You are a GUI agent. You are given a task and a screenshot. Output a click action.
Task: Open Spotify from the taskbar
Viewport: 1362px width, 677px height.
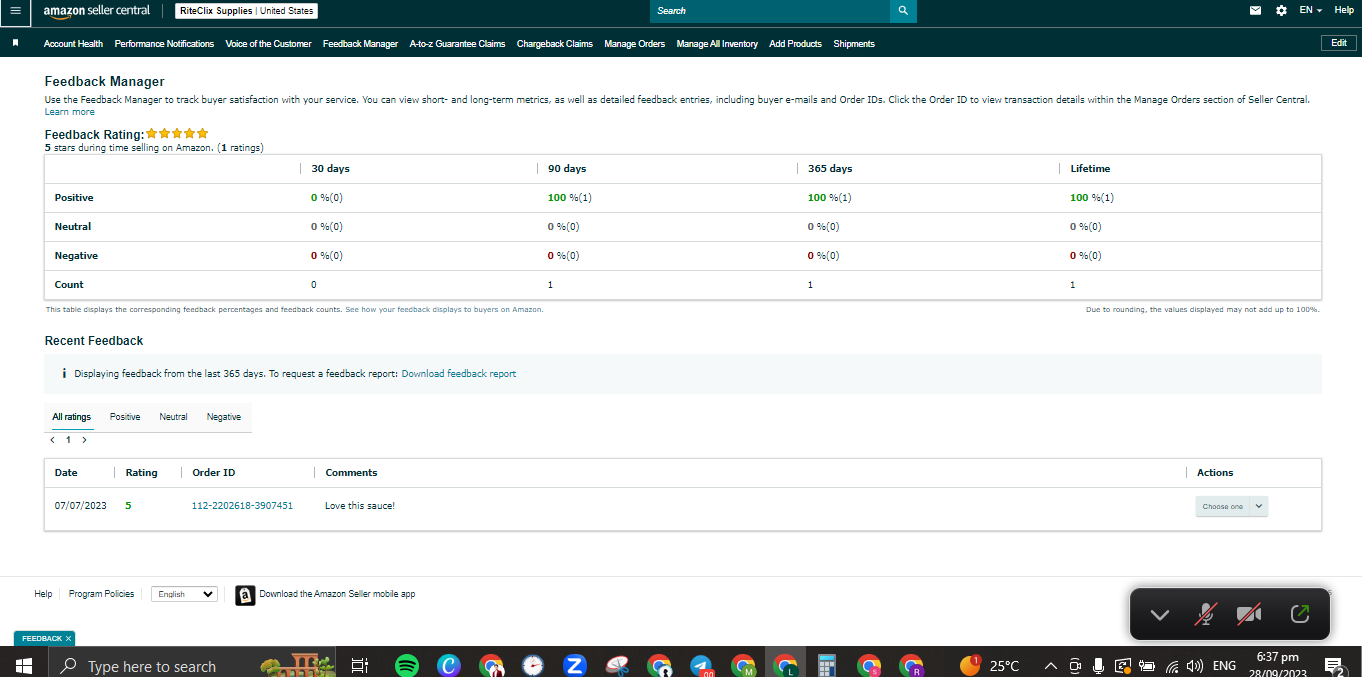click(x=406, y=665)
